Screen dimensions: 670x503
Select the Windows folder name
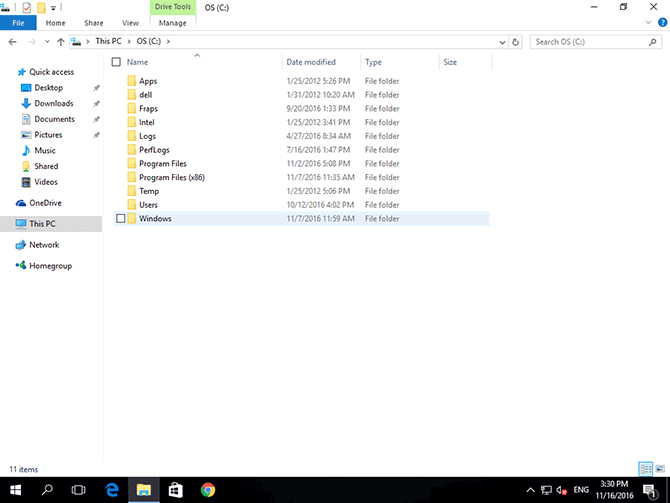pos(155,218)
